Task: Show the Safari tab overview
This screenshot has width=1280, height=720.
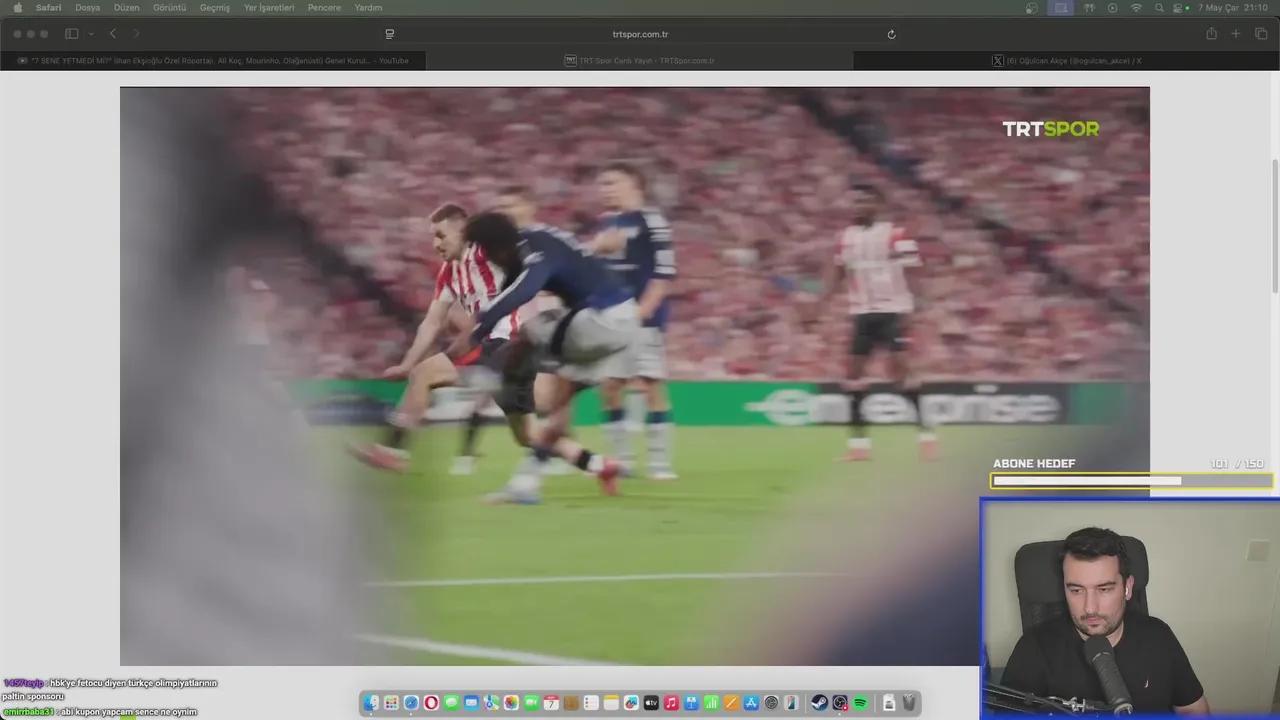Action: point(1261,34)
